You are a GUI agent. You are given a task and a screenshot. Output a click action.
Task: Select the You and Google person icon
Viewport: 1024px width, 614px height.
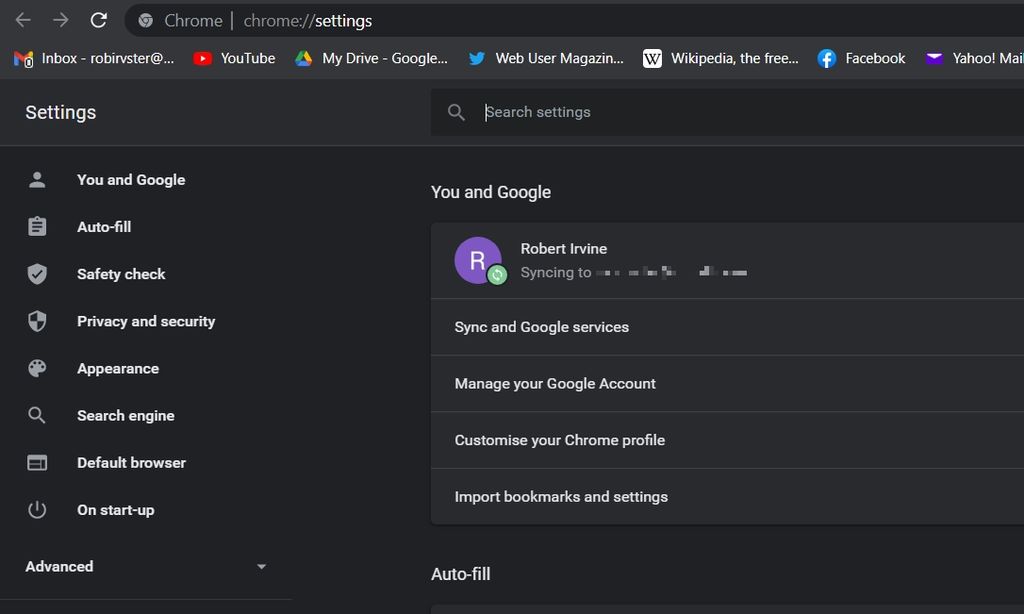37,179
